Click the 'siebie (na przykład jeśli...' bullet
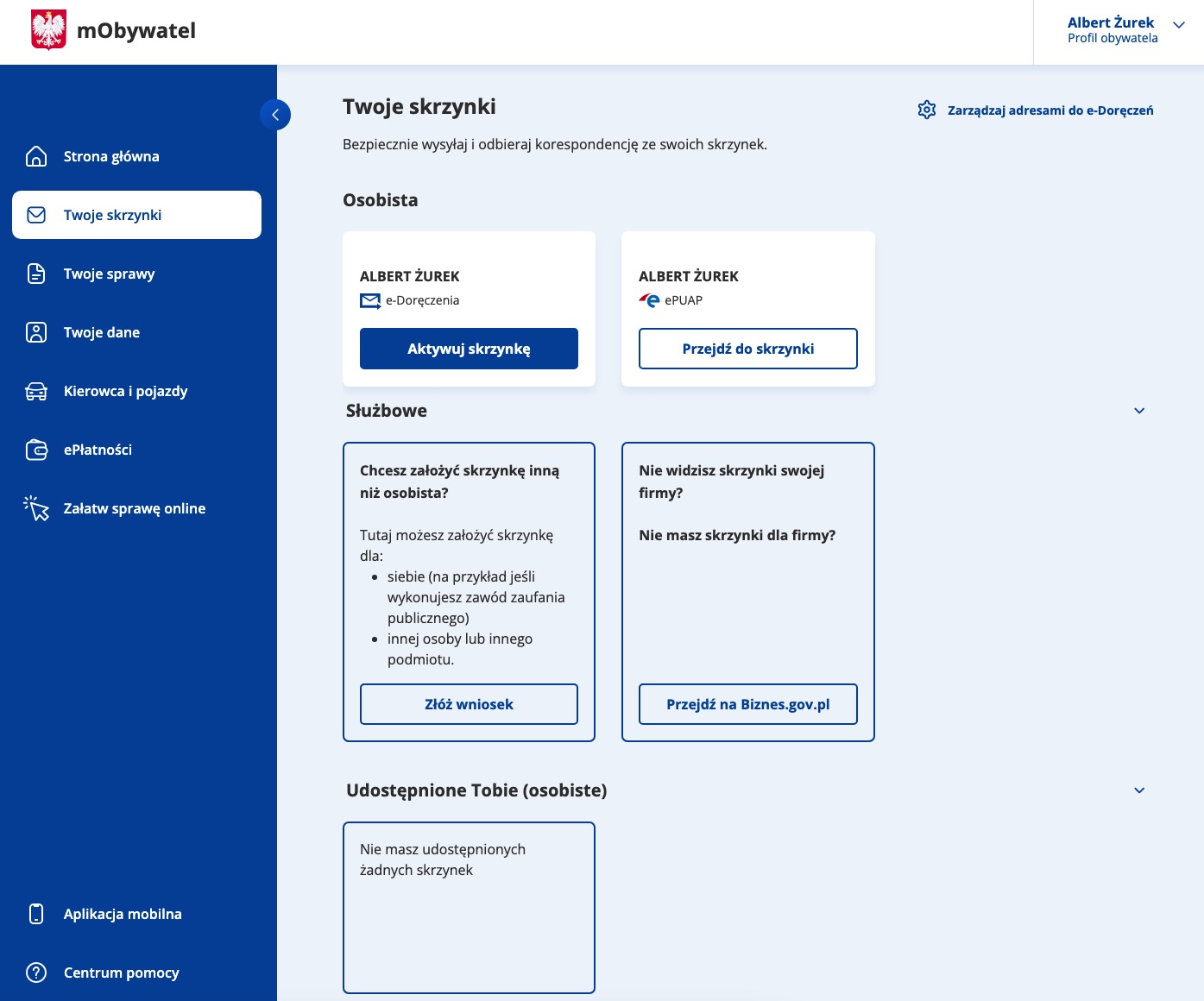The image size is (1204, 1001). pyautogui.click(x=476, y=597)
